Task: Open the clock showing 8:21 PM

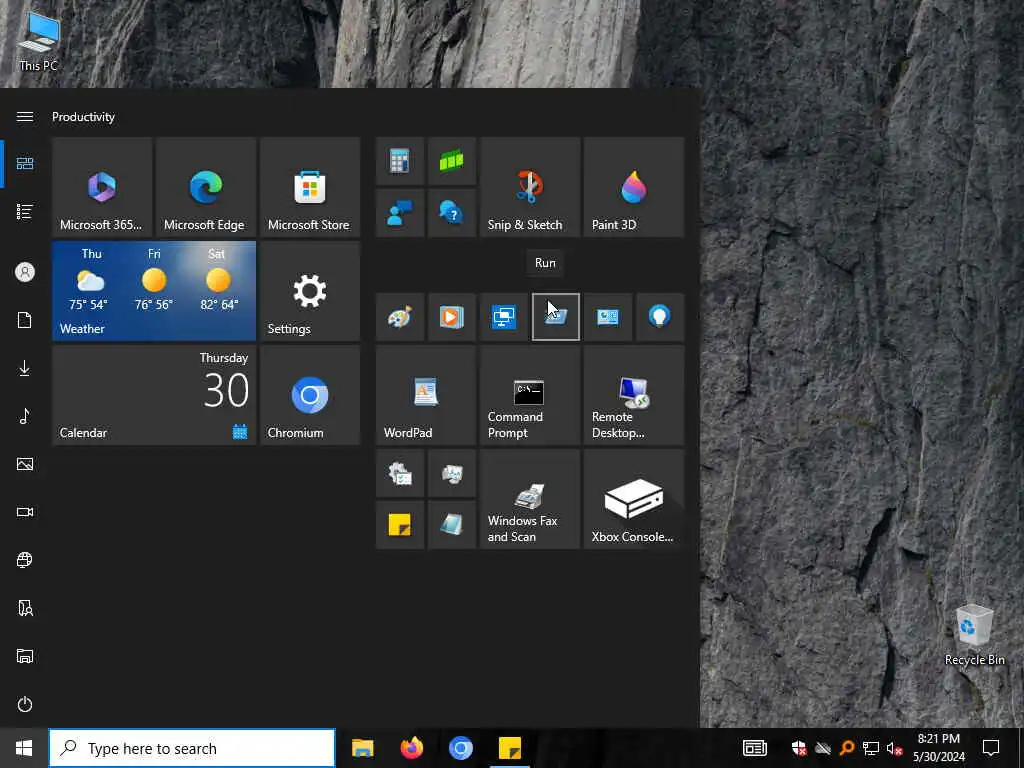Action: [939, 748]
